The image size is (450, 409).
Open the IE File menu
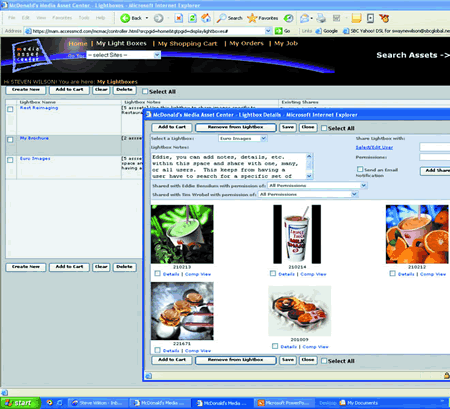pos(12,18)
